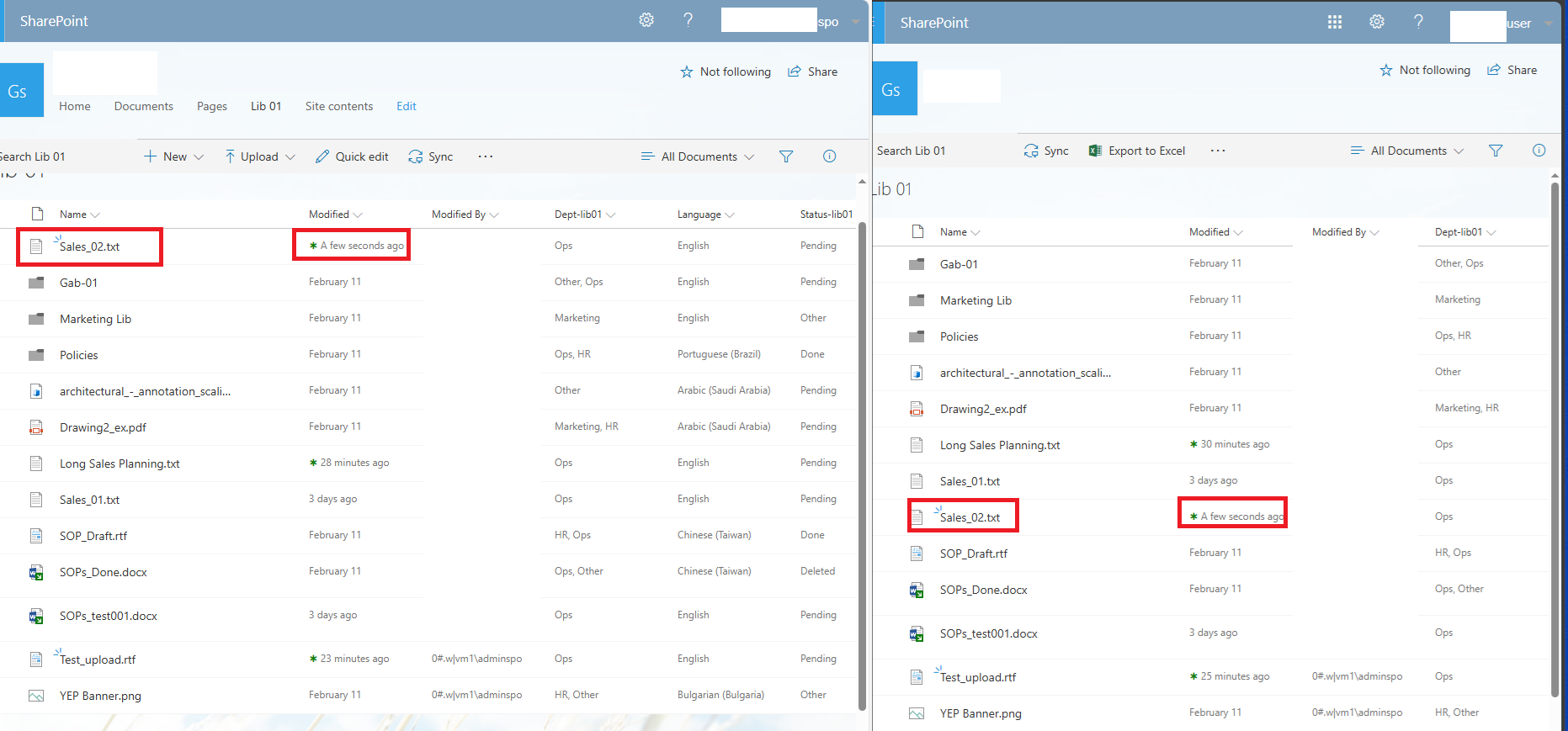Open Dept-lib01 column dropdown in left window

[x=585, y=215]
